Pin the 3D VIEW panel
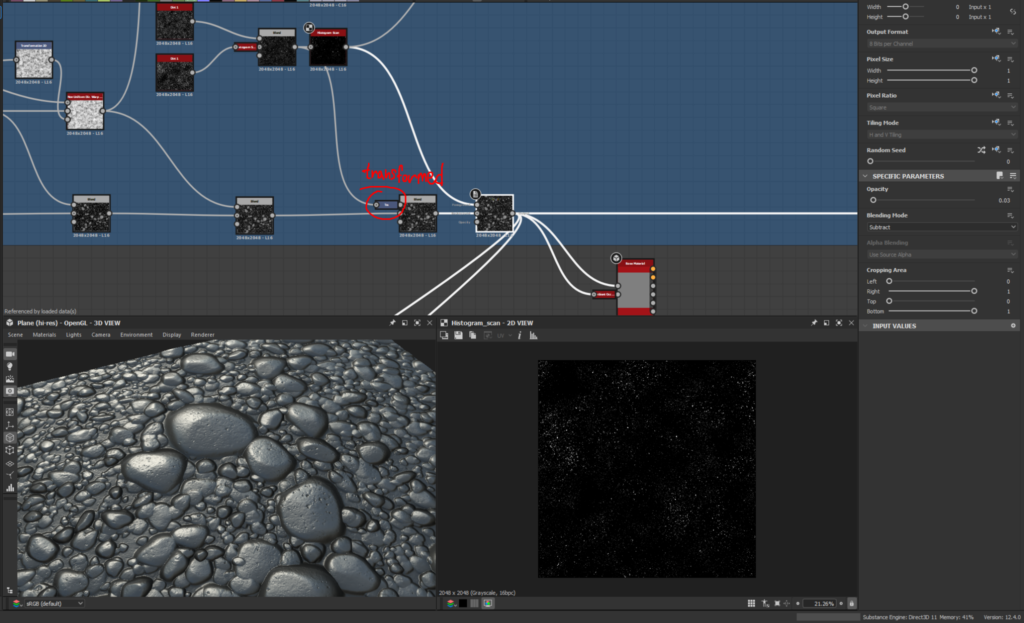1024x623 pixels. tap(392, 323)
